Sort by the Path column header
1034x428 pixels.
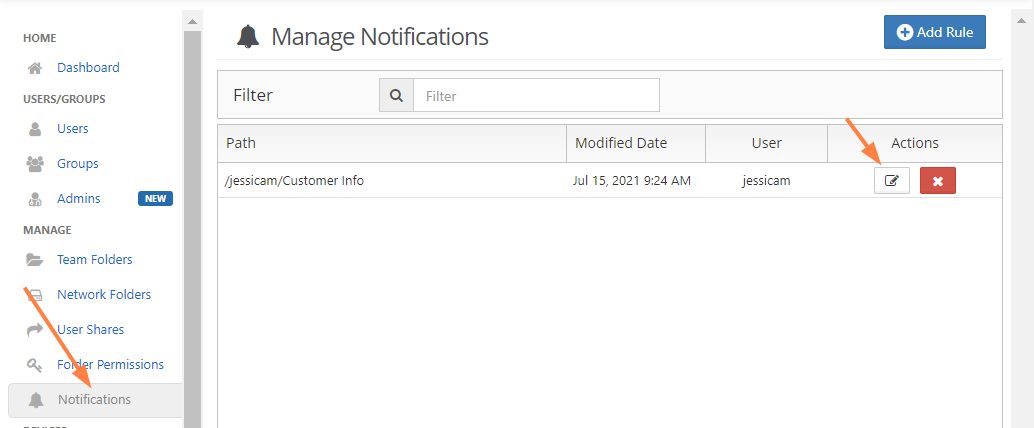point(241,143)
